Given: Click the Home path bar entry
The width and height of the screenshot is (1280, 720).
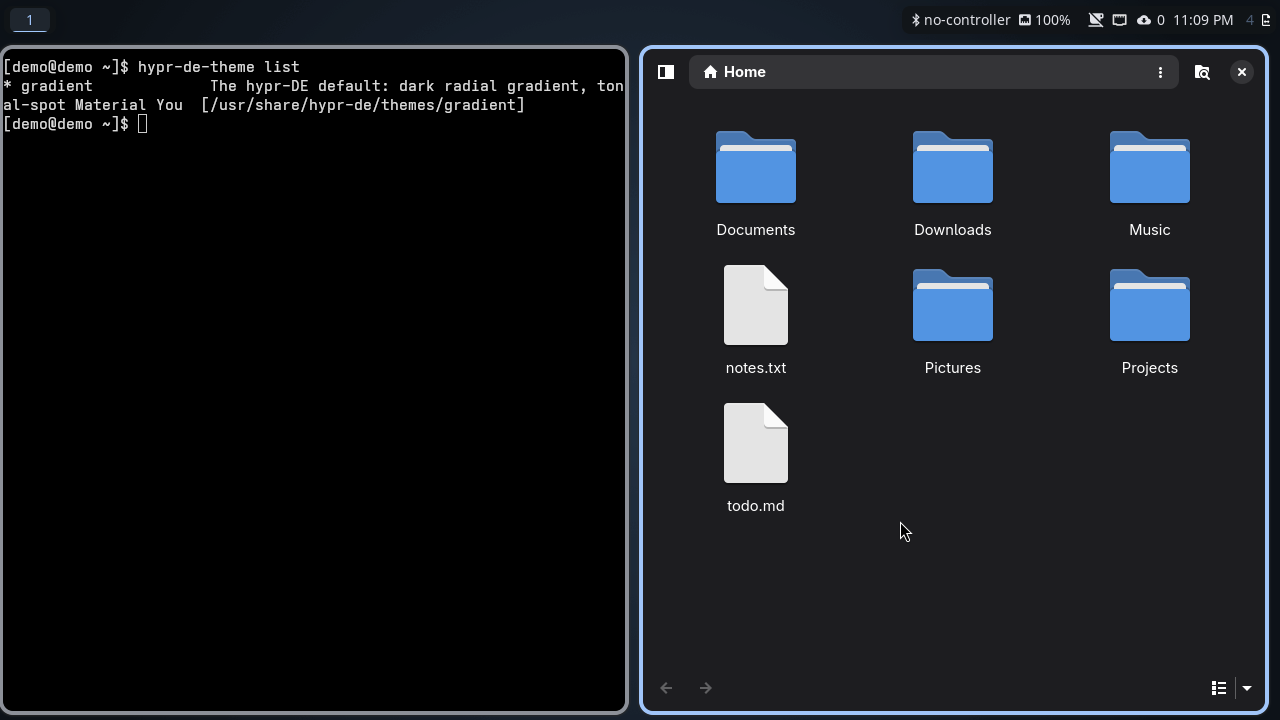Looking at the screenshot, I should (x=735, y=72).
